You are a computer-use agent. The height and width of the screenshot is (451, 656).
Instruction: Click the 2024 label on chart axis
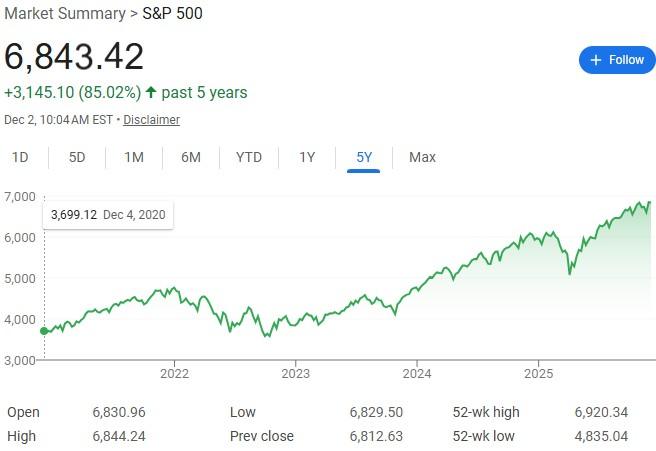pos(417,373)
